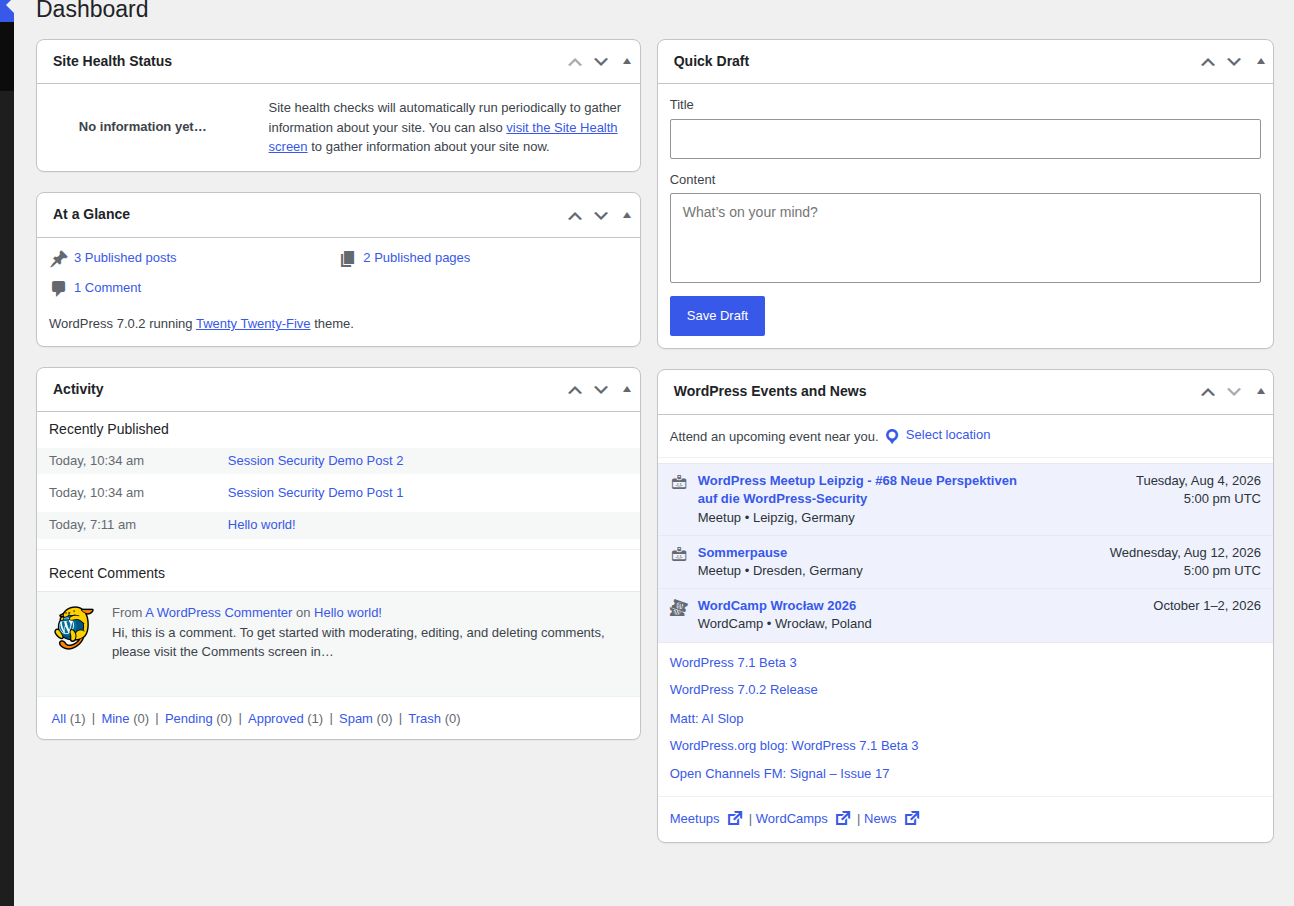This screenshot has height=906, width=1294.
Task: Filter comments by Trash
Action: [x=424, y=718]
